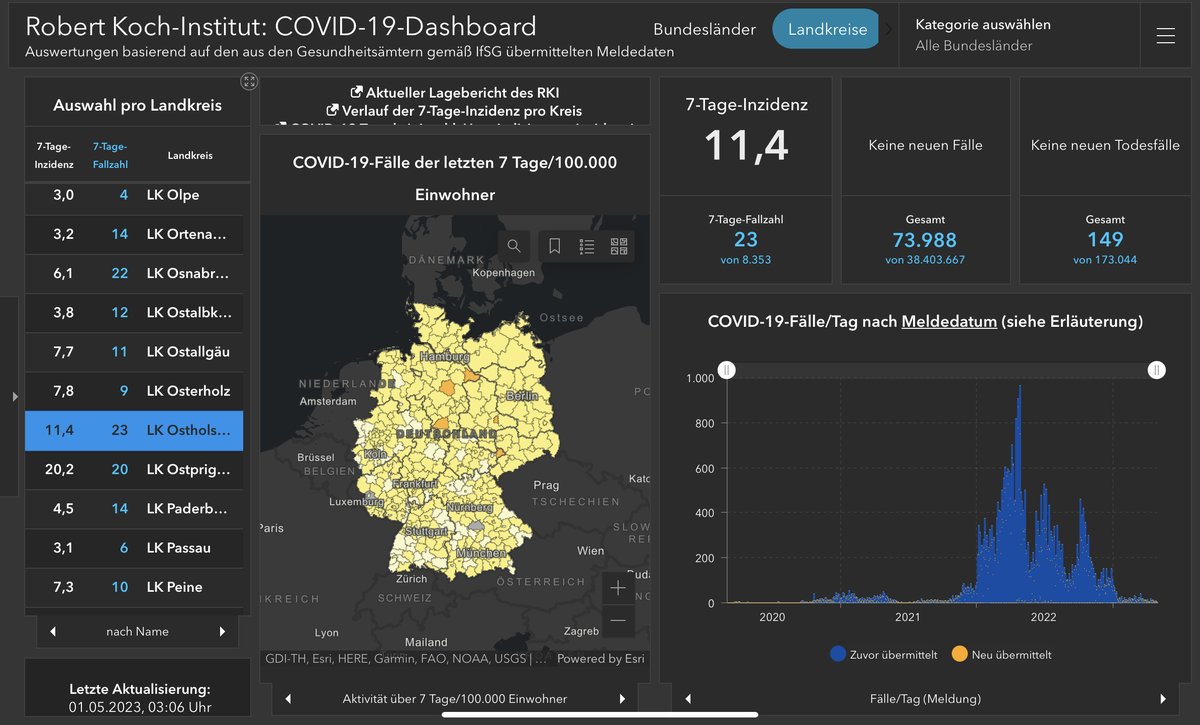Select LK Passau row
This screenshot has width=1200, height=725.
(134, 548)
